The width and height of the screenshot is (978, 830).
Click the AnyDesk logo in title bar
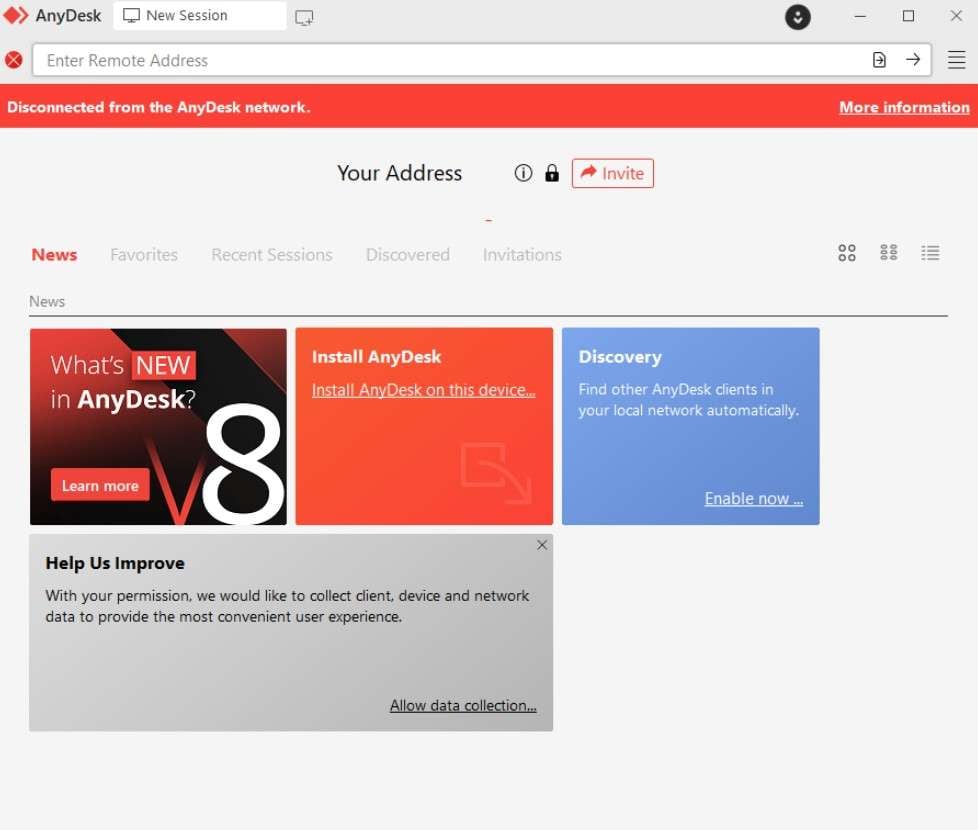click(16, 16)
